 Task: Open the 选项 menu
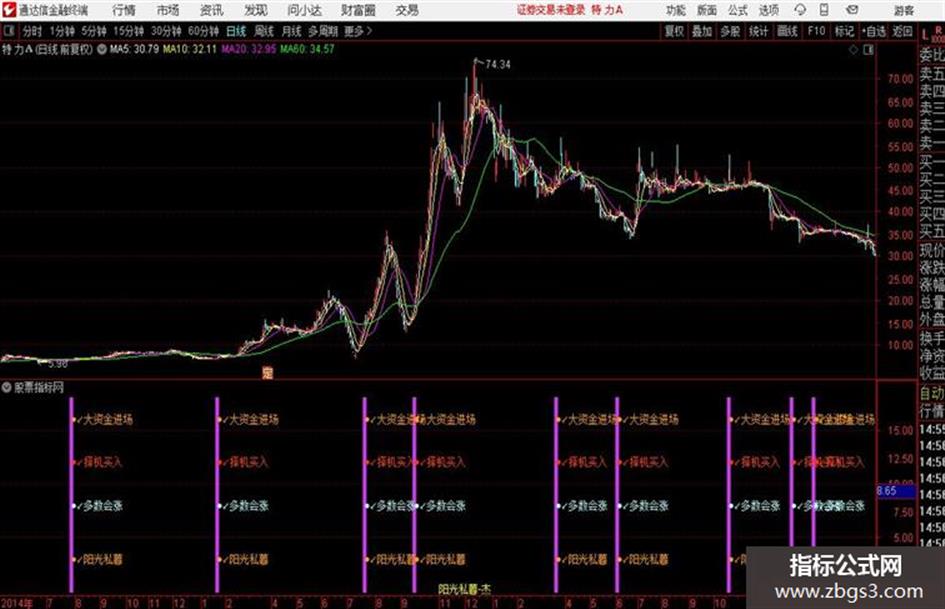point(768,10)
